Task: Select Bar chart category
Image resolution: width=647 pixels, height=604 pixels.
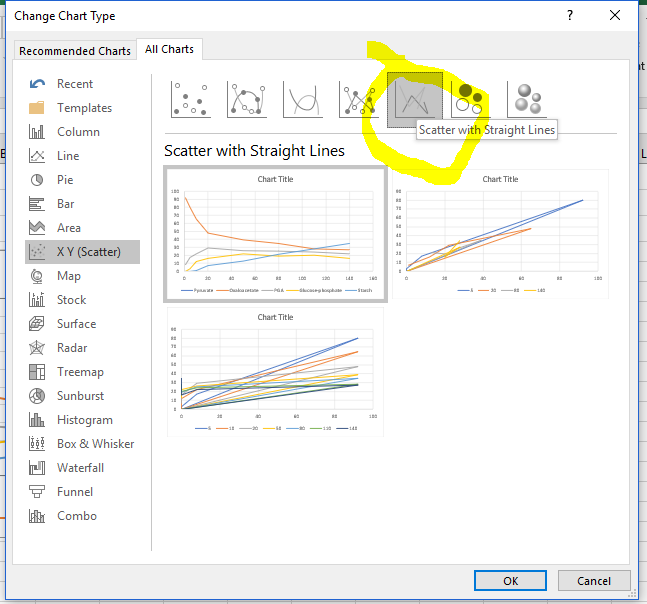Action: tap(83, 204)
